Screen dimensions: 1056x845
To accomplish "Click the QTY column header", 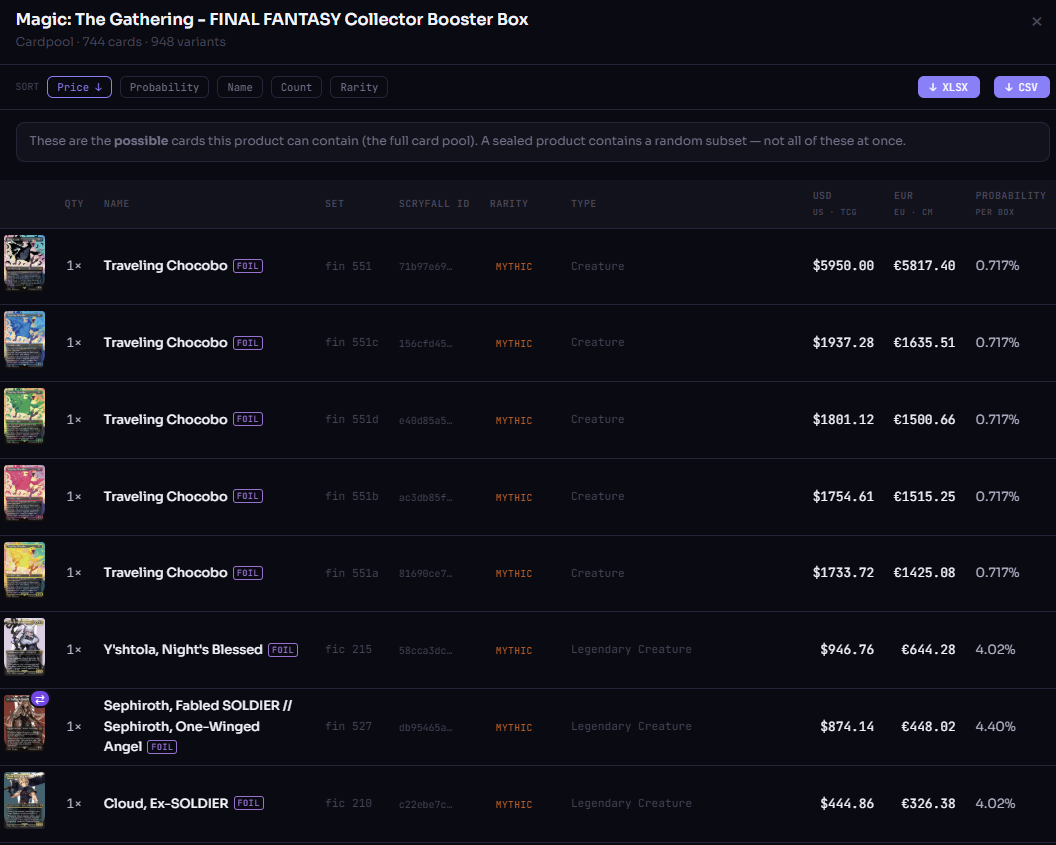I will point(74,203).
